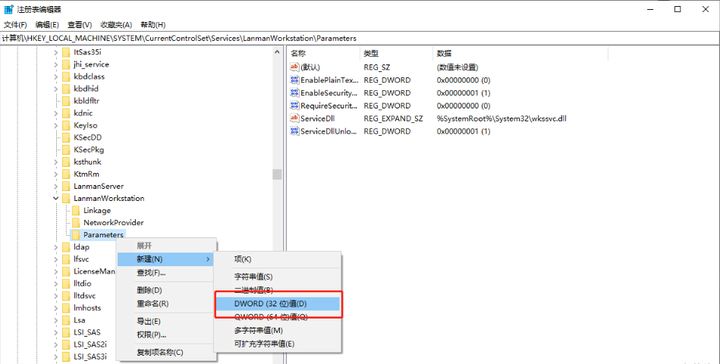
Task: Open the 新建(N) submenu arrow
Action: [x=208, y=259]
